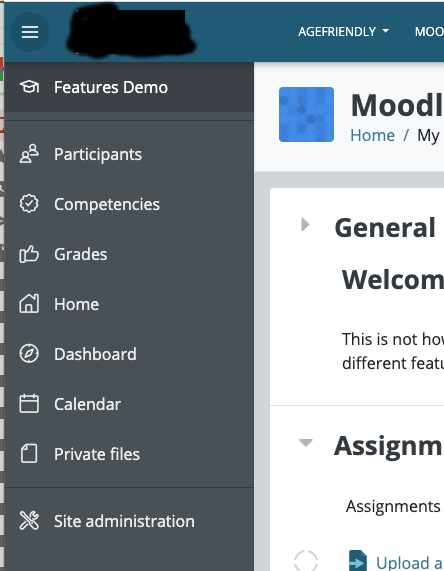
Task: Toggle the completion circle beside Upload activity
Action: pyautogui.click(x=306, y=561)
